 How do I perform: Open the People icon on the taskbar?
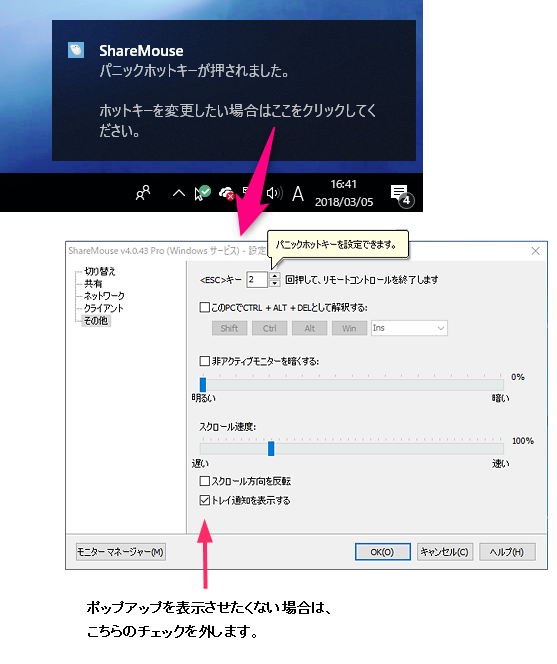143,193
